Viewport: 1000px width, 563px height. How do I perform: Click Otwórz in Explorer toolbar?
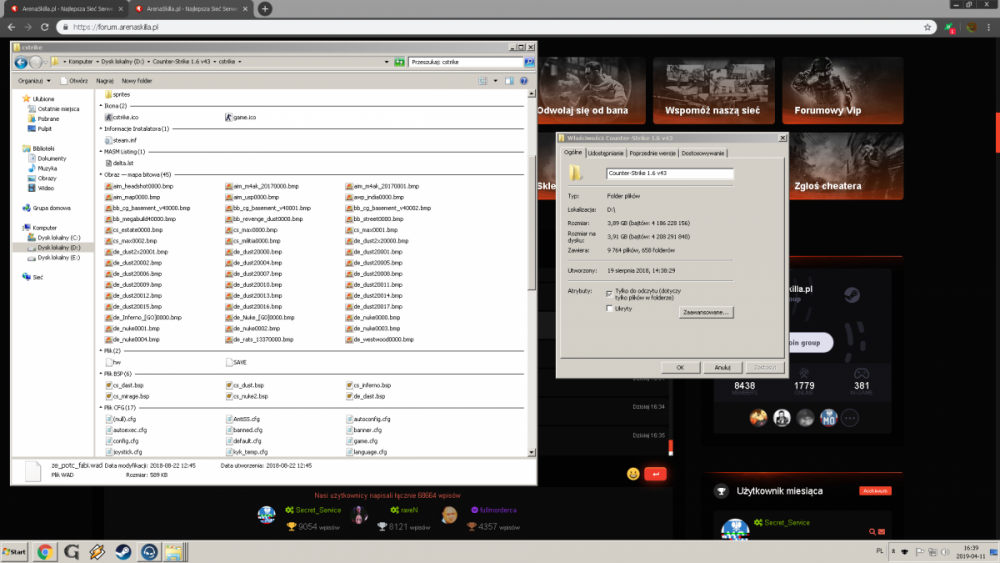coord(75,81)
